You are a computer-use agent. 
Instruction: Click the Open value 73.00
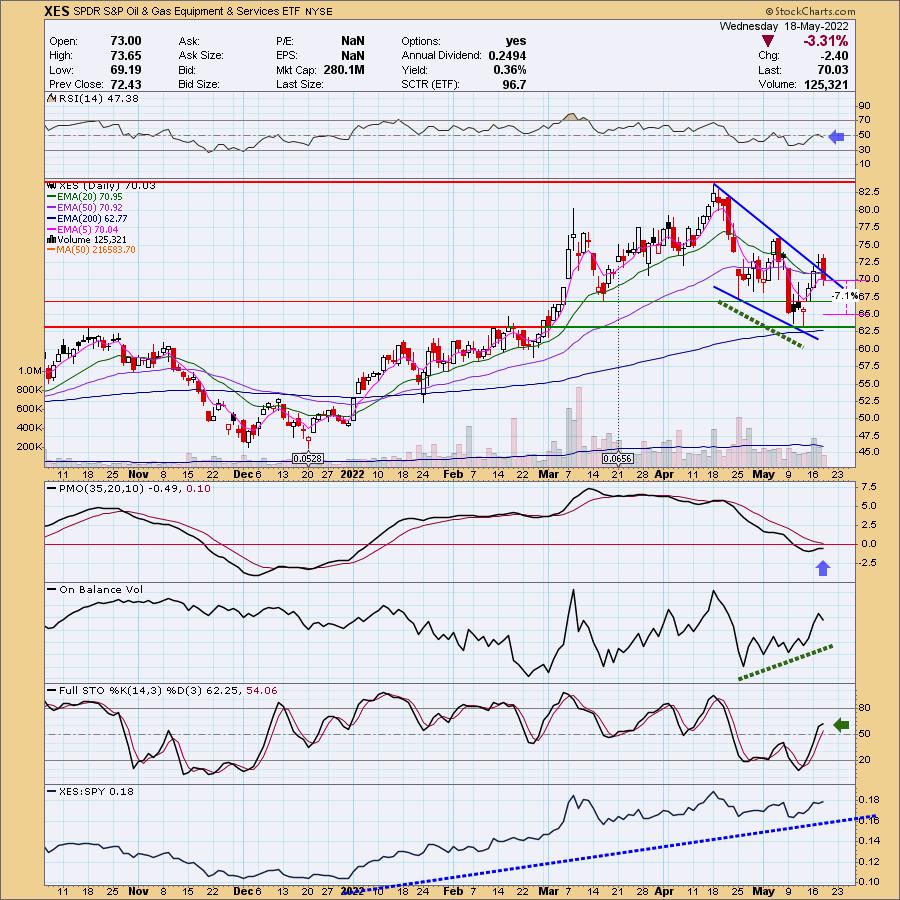[126, 41]
